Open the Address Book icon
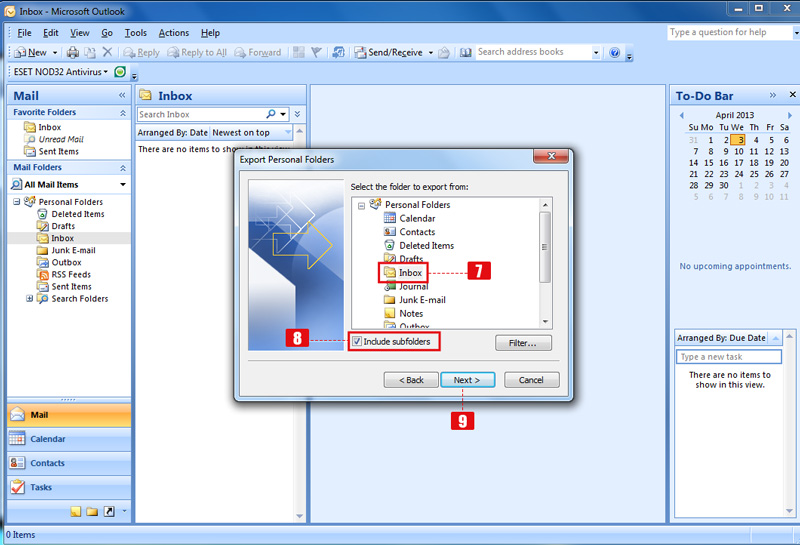Image resolution: width=800 pixels, height=545 pixels. tap(465, 52)
